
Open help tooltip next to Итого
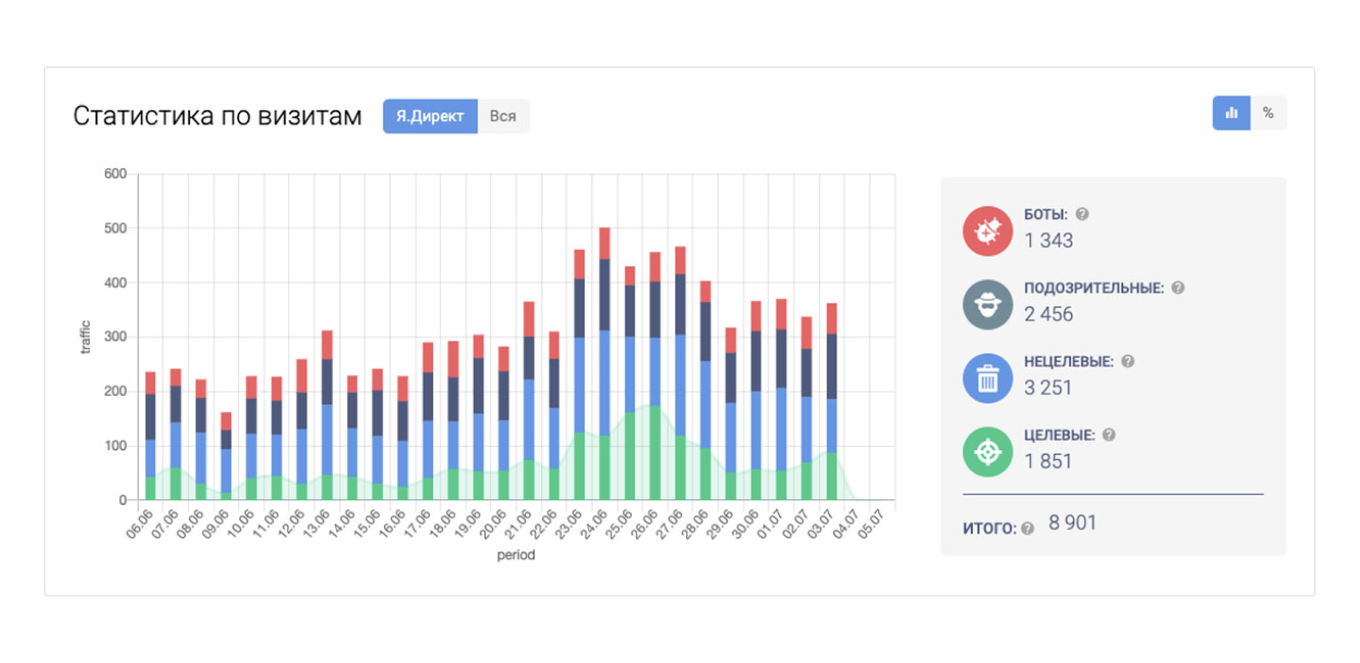[1027, 528]
